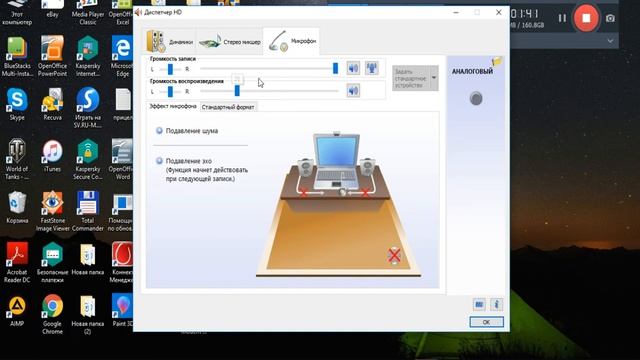
Task: Expand recorder panel chevron
Action: point(610,41)
